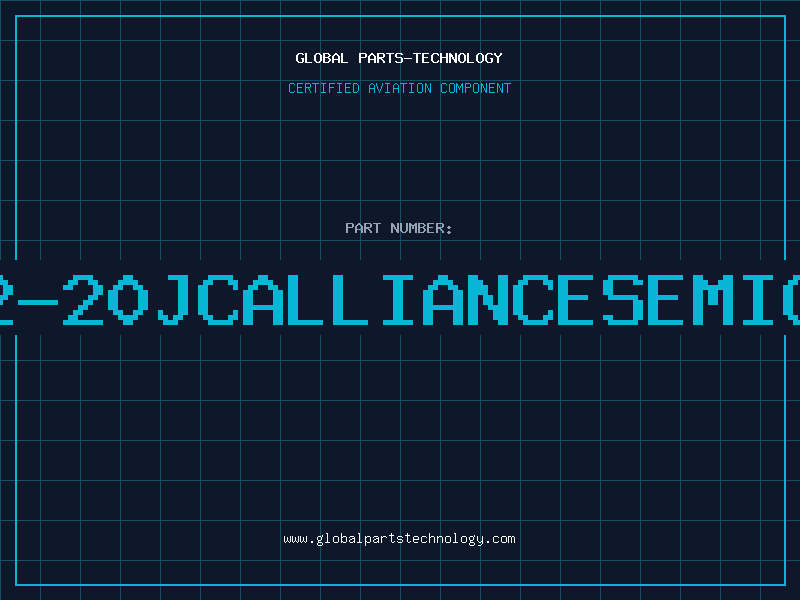Click the CERTIFIED word in the subtitle
The height and width of the screenshot is (600, 800).
(324, 88)
